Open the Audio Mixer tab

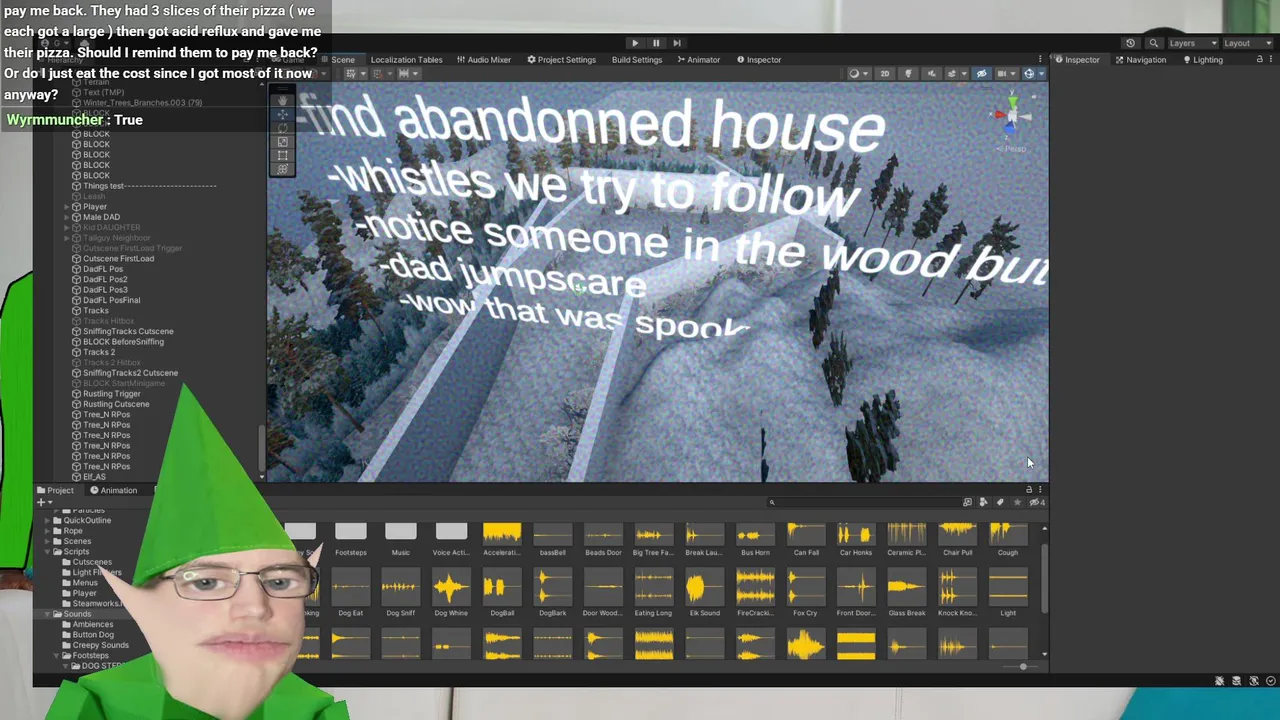(484, 59)
